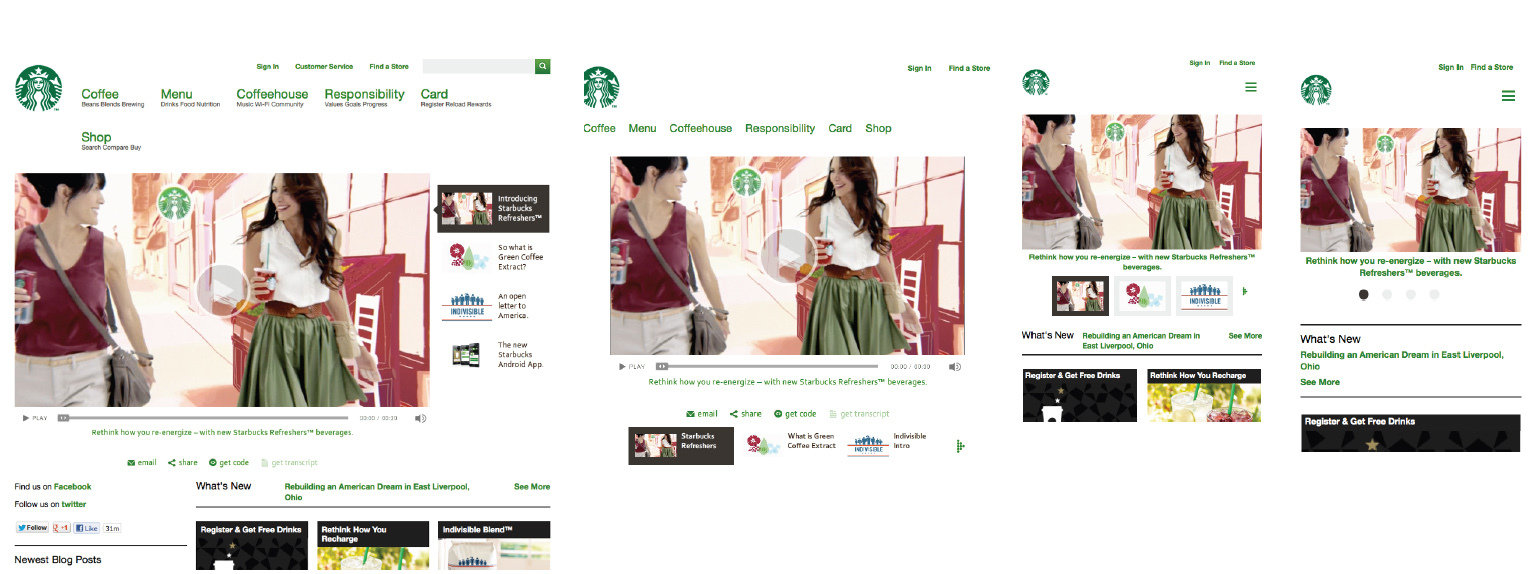Click next arrow beside thumbnails in third layout

click(1245, 291)
